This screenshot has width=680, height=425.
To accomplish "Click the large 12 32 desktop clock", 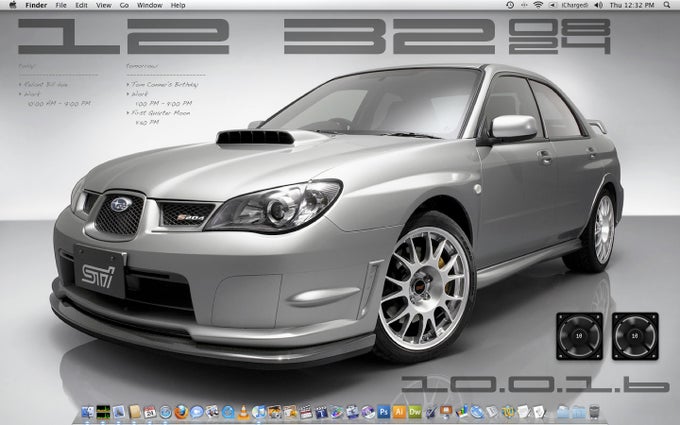I will pyautogui.click(x=256, y=36).
